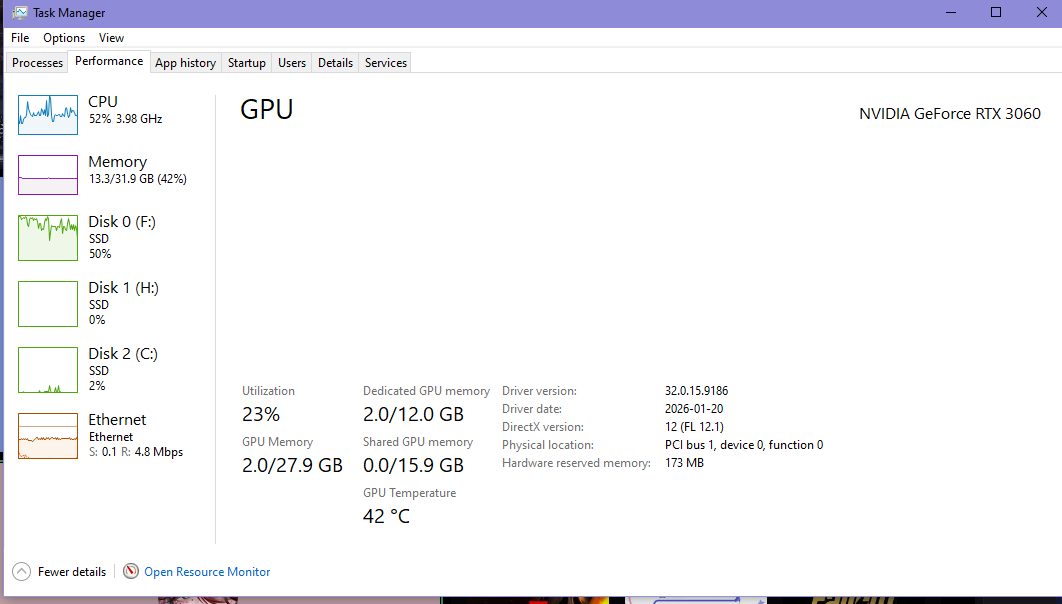The width and height of the screenshot is (1062, 604).
Task: Click driver version 32.0.15.9186
Action: point(696,391)
